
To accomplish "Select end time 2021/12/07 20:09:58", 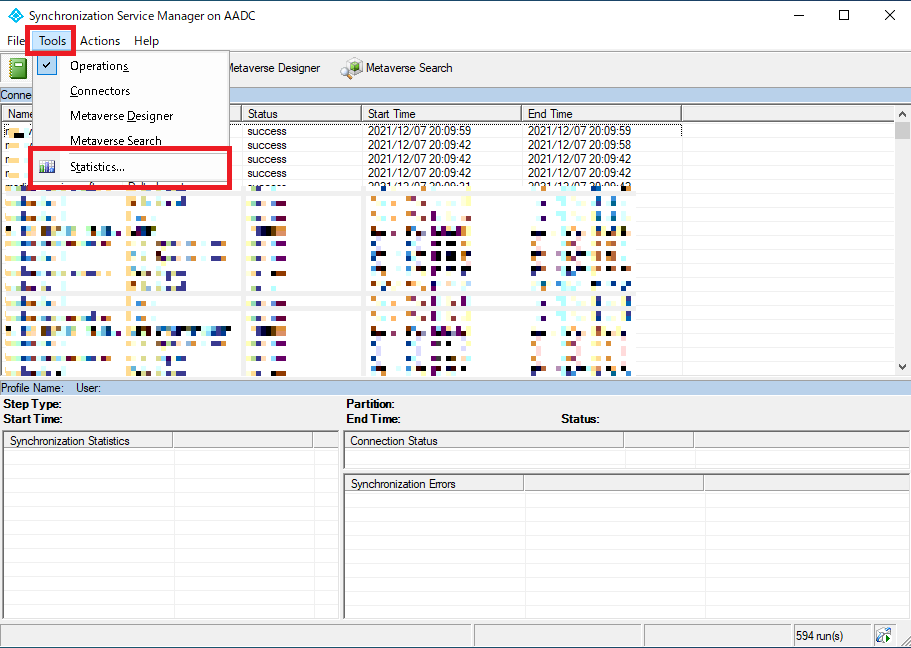I will [x=579, y=145].
